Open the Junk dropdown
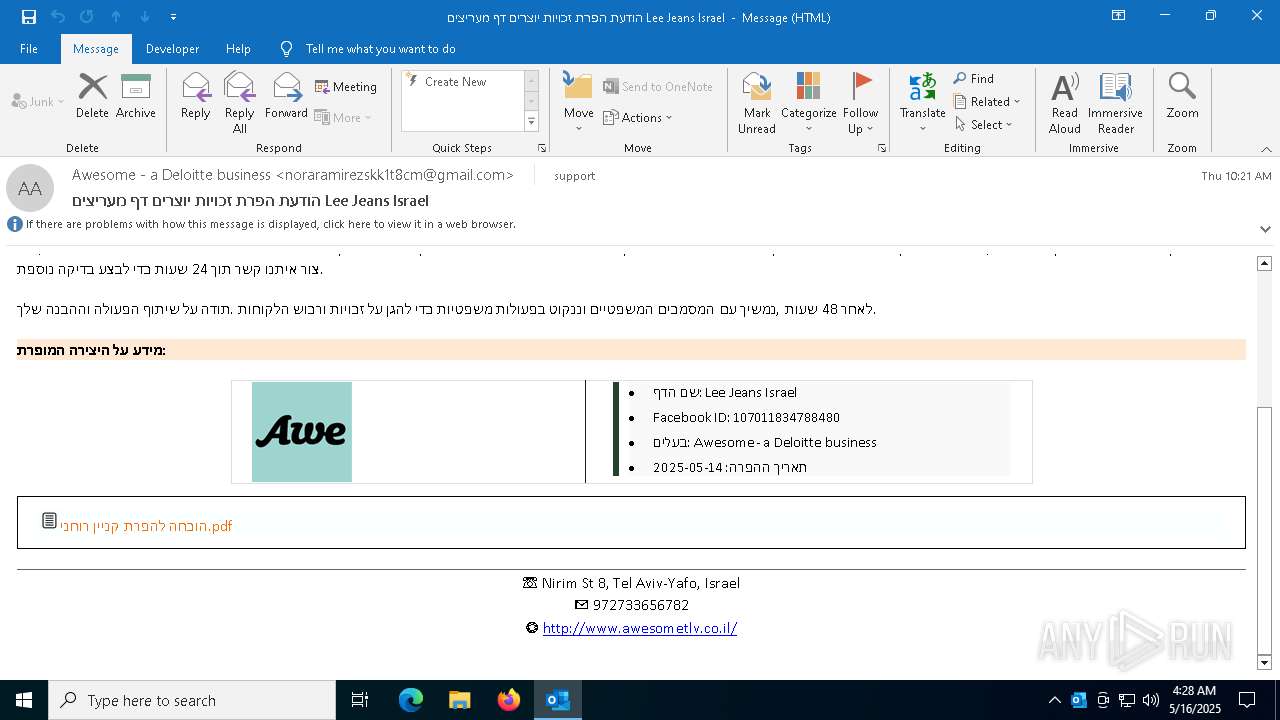 pos(38,101)
